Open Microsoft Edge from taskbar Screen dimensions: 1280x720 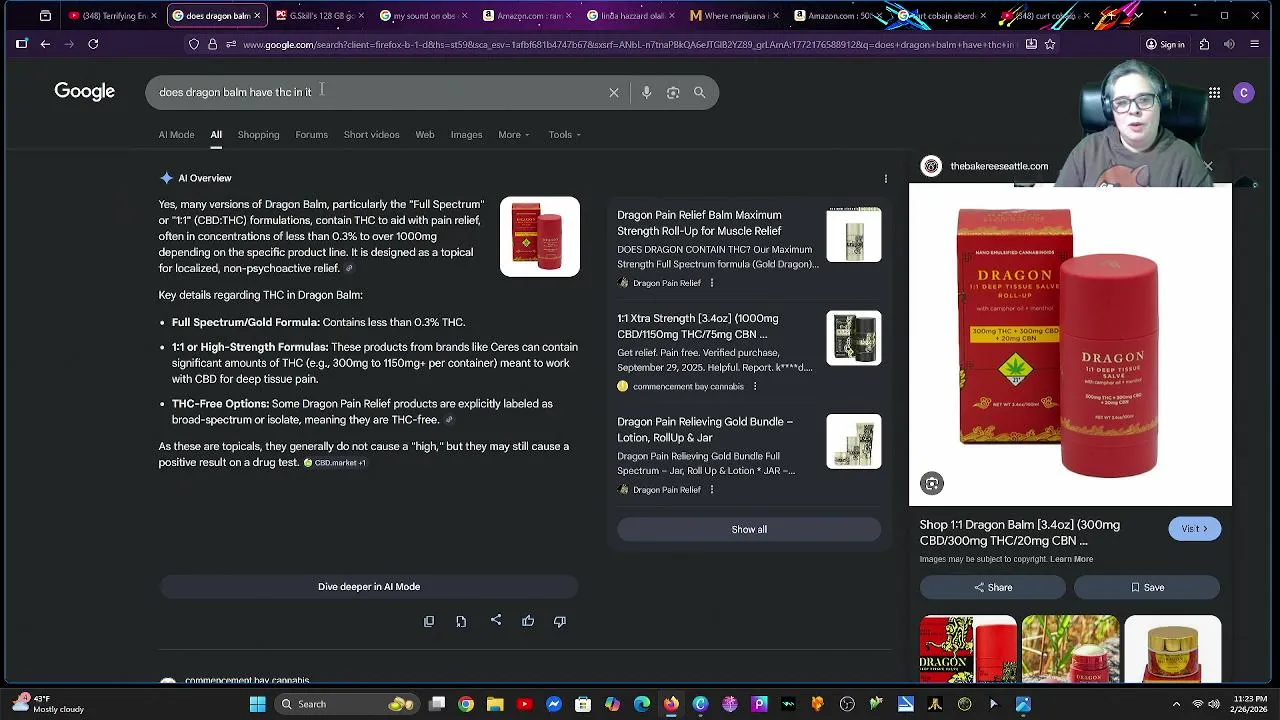[x=642, y=704]
